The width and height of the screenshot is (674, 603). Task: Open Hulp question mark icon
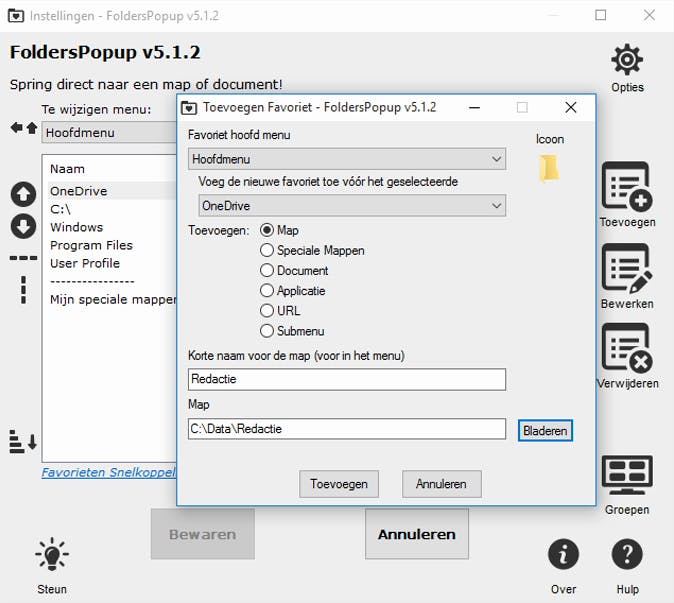pyautogui.click(x=627, y=554)
